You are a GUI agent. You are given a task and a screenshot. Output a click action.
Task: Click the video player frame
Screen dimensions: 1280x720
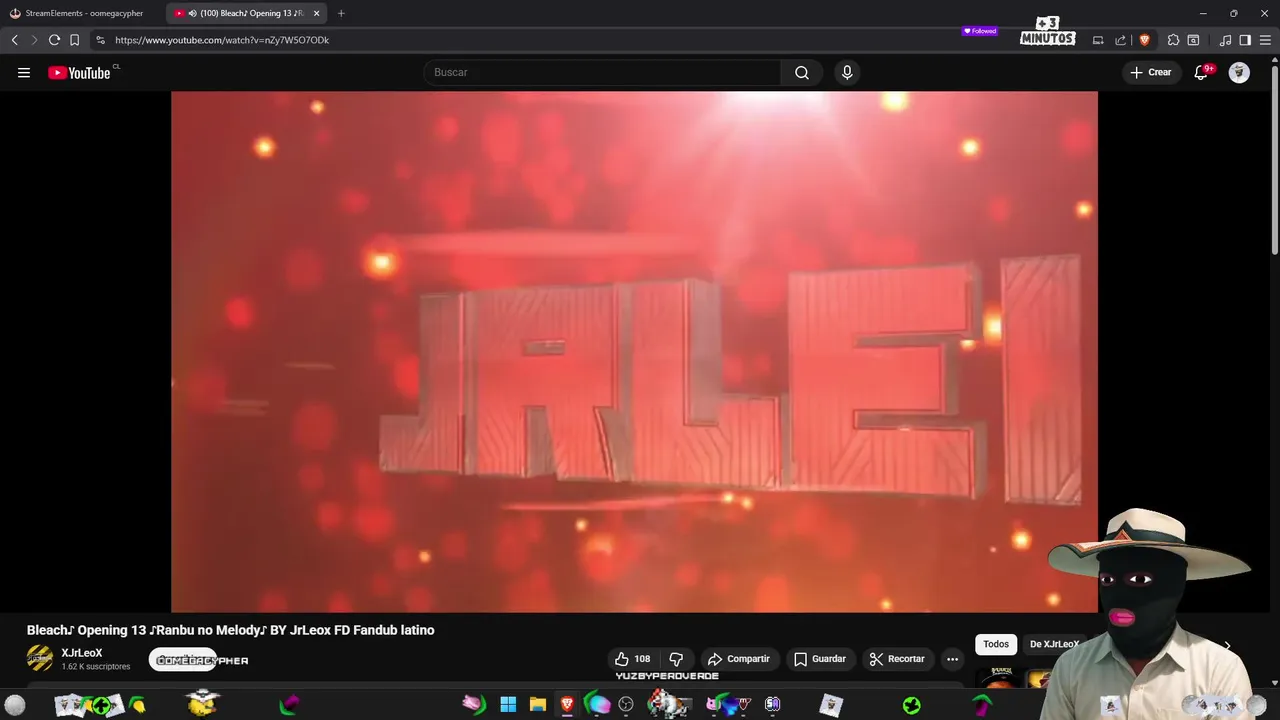[x=634, y=352]
